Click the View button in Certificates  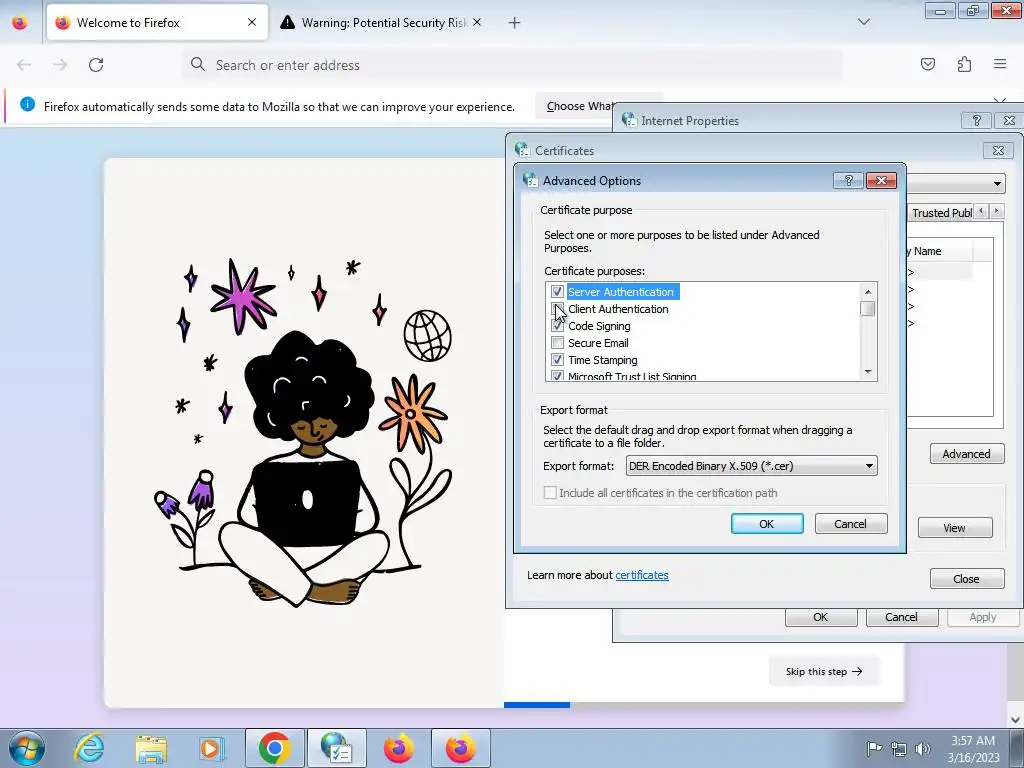955,528
